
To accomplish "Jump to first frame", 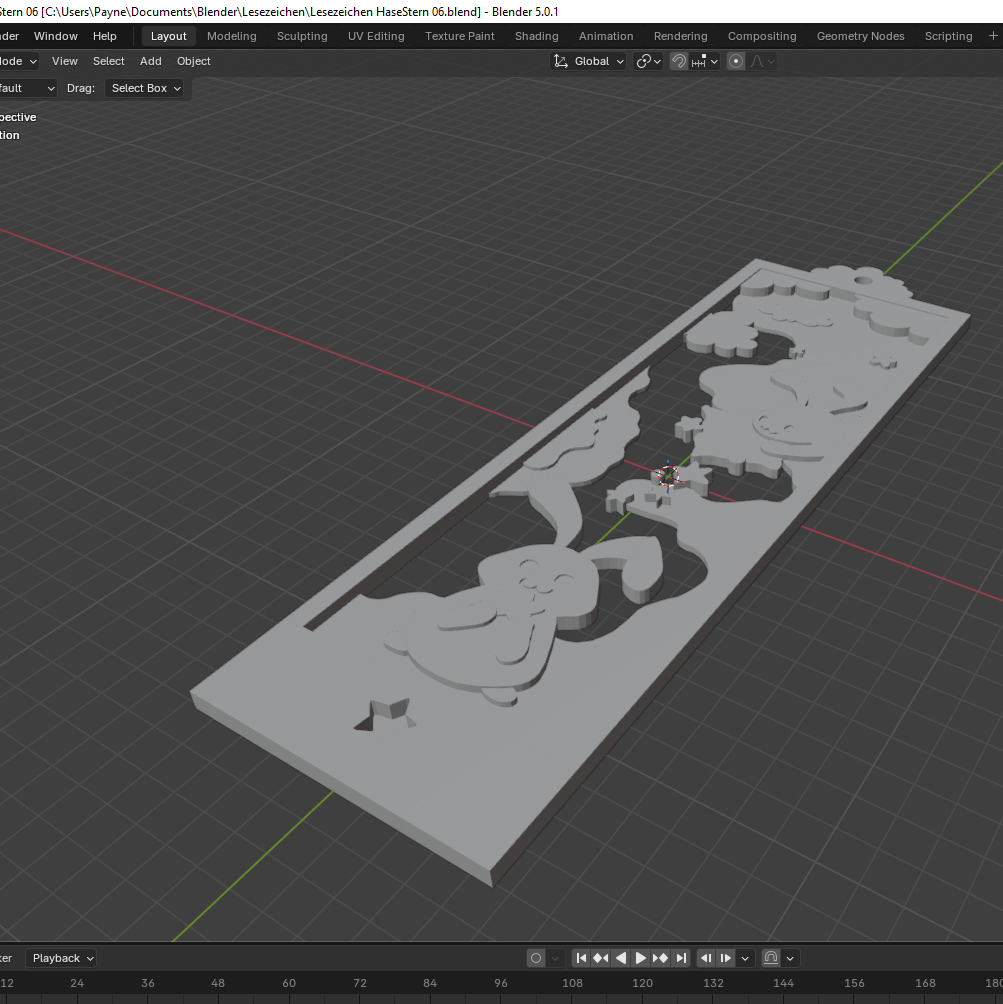I will pyautogui.click(x=581, y=958).
